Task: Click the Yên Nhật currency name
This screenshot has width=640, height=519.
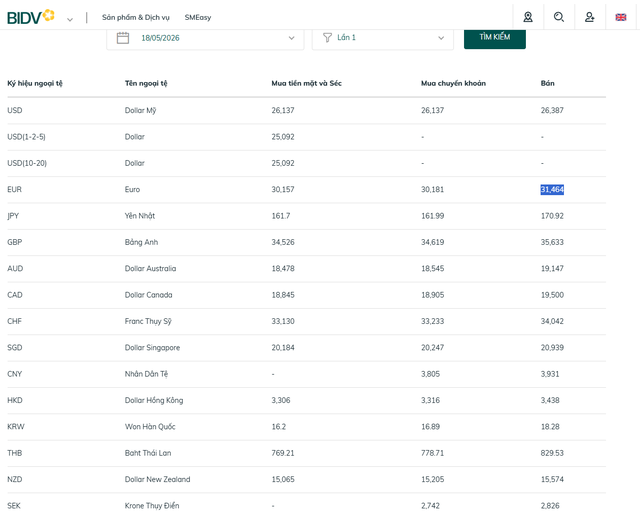Action: pos(140,216)
